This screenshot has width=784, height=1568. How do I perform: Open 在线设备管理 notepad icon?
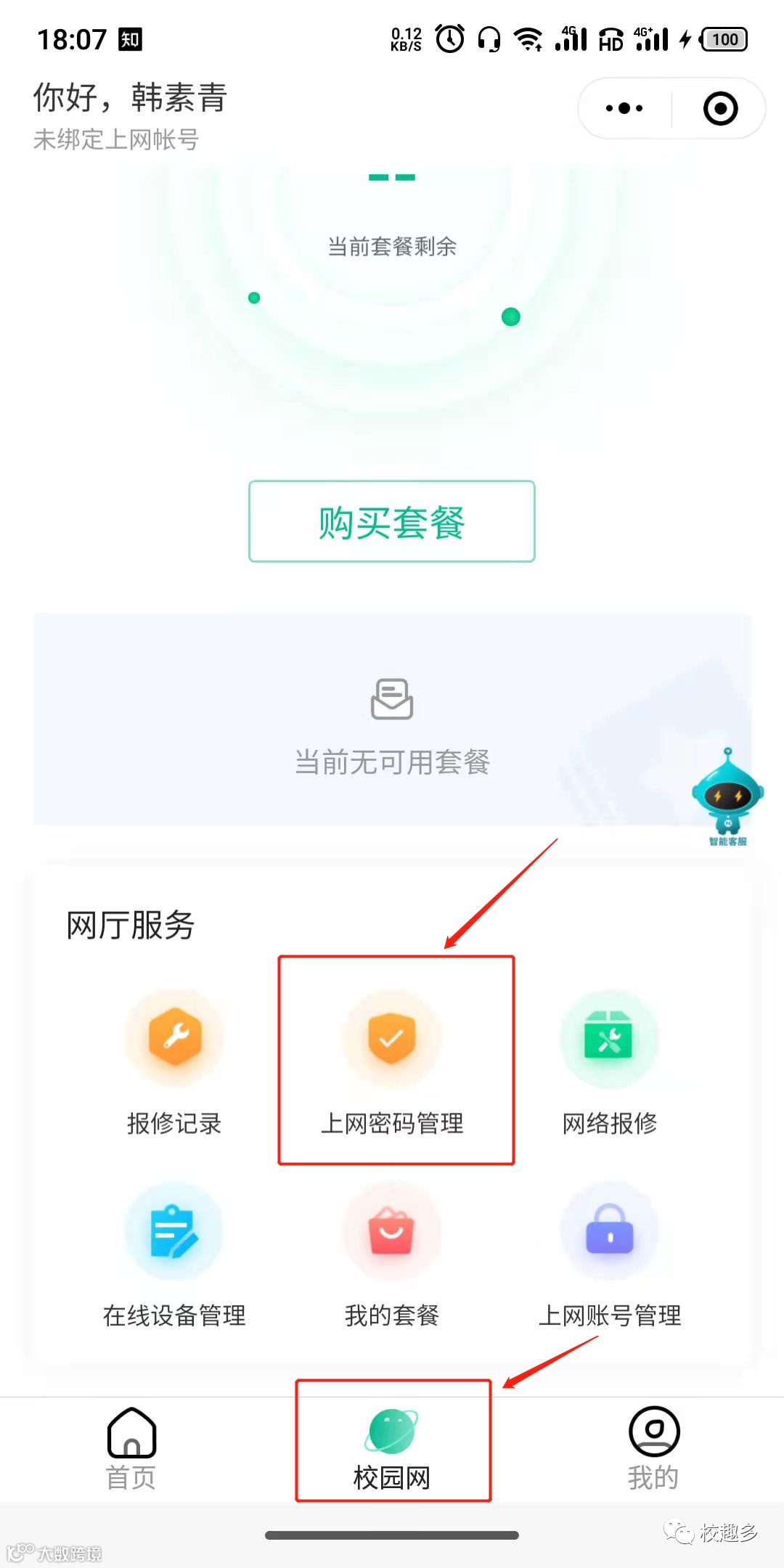tap(174, 1231)
